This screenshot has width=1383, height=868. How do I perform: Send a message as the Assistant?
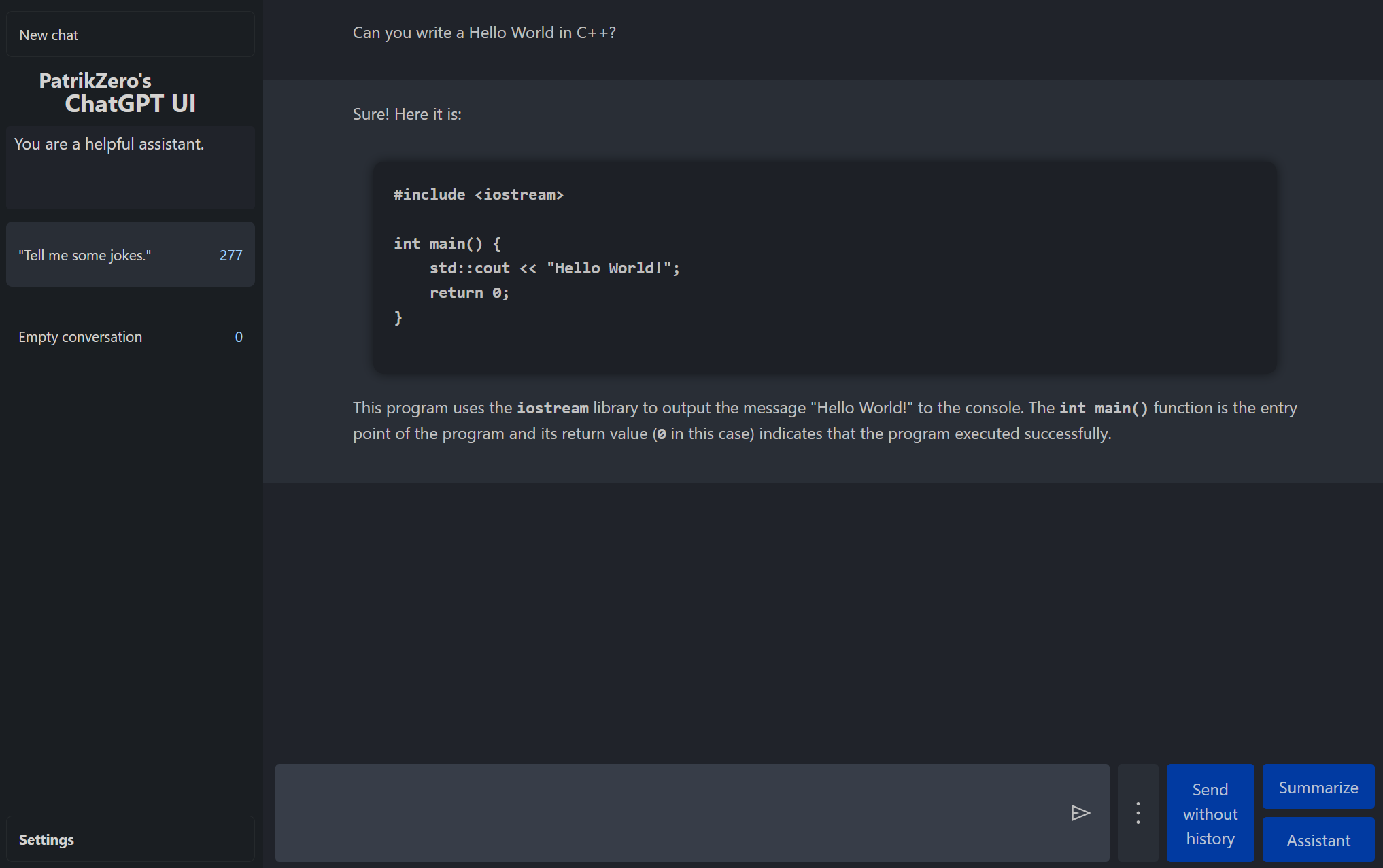[1317, 839]
